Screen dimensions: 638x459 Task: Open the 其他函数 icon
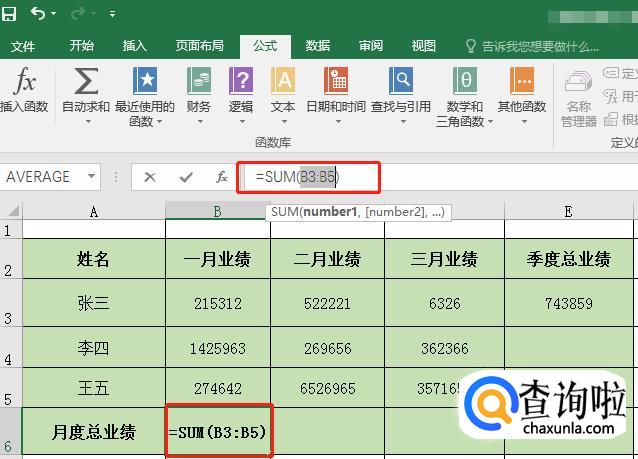pos(522,81)
